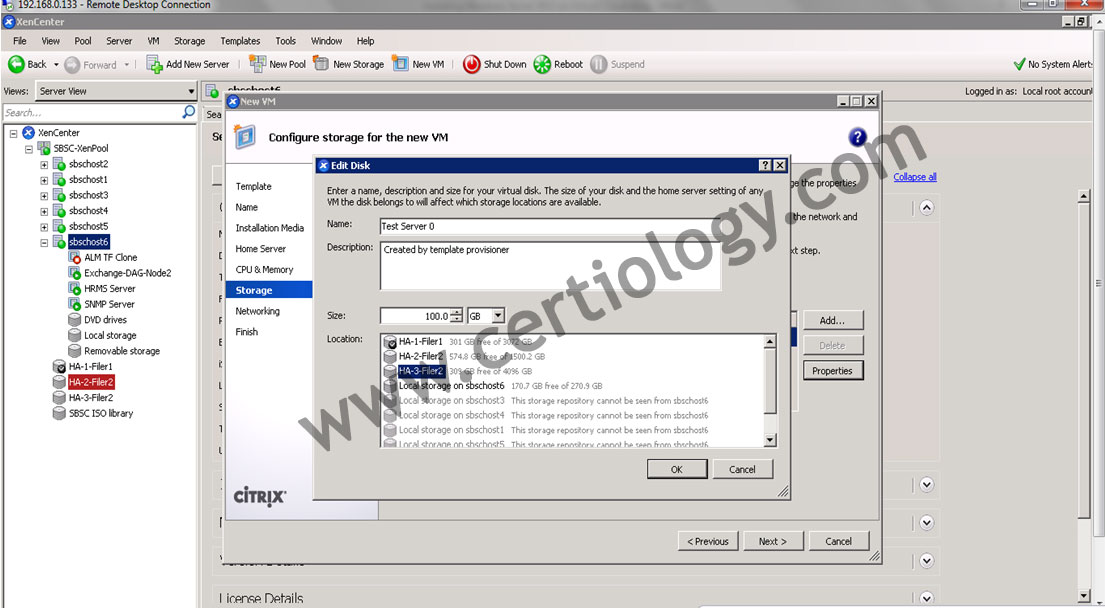Click the search magnifier icon

coord(188,112)
